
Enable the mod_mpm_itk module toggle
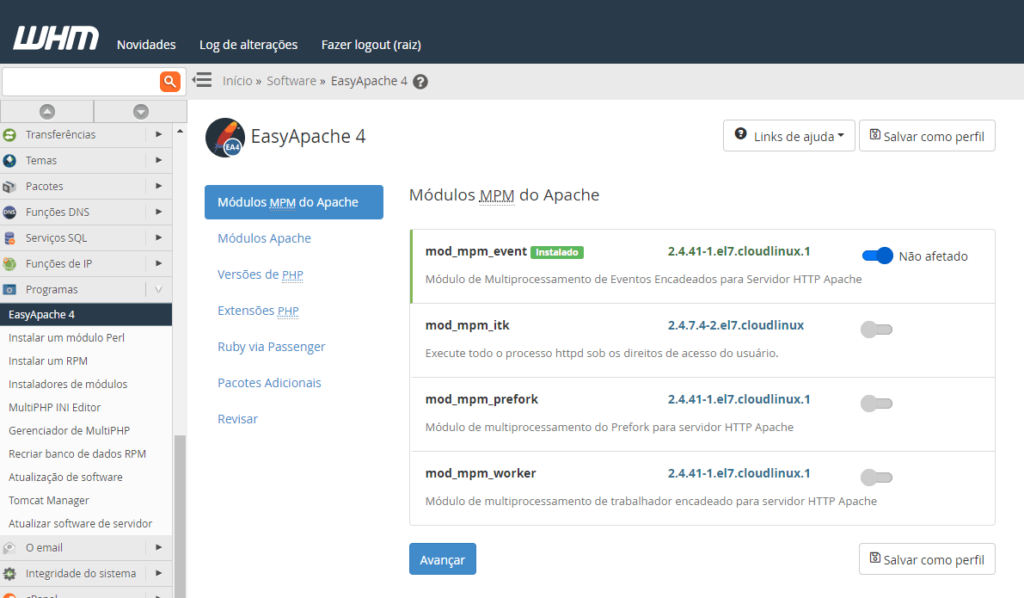(x=876, y=329)
